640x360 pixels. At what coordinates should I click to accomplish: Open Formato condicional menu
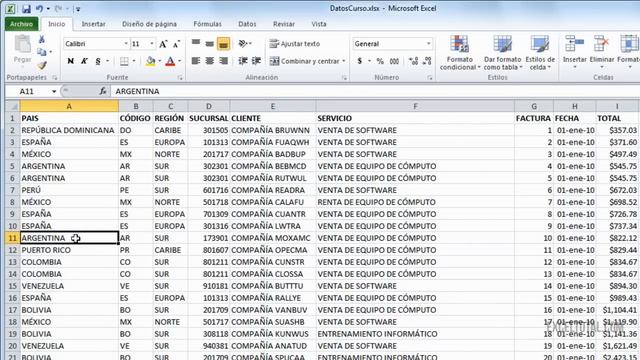click(x=460, y=53)
